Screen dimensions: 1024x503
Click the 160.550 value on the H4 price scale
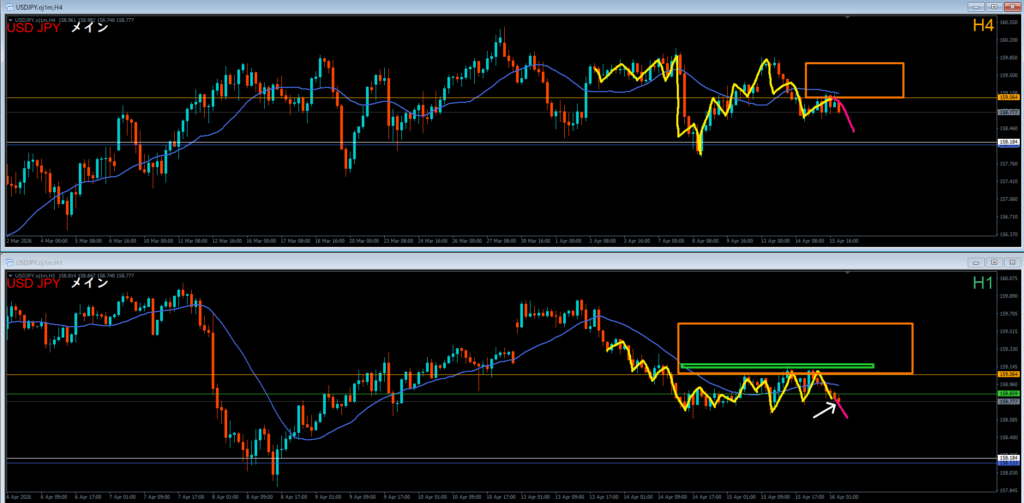pos(1008,22)
